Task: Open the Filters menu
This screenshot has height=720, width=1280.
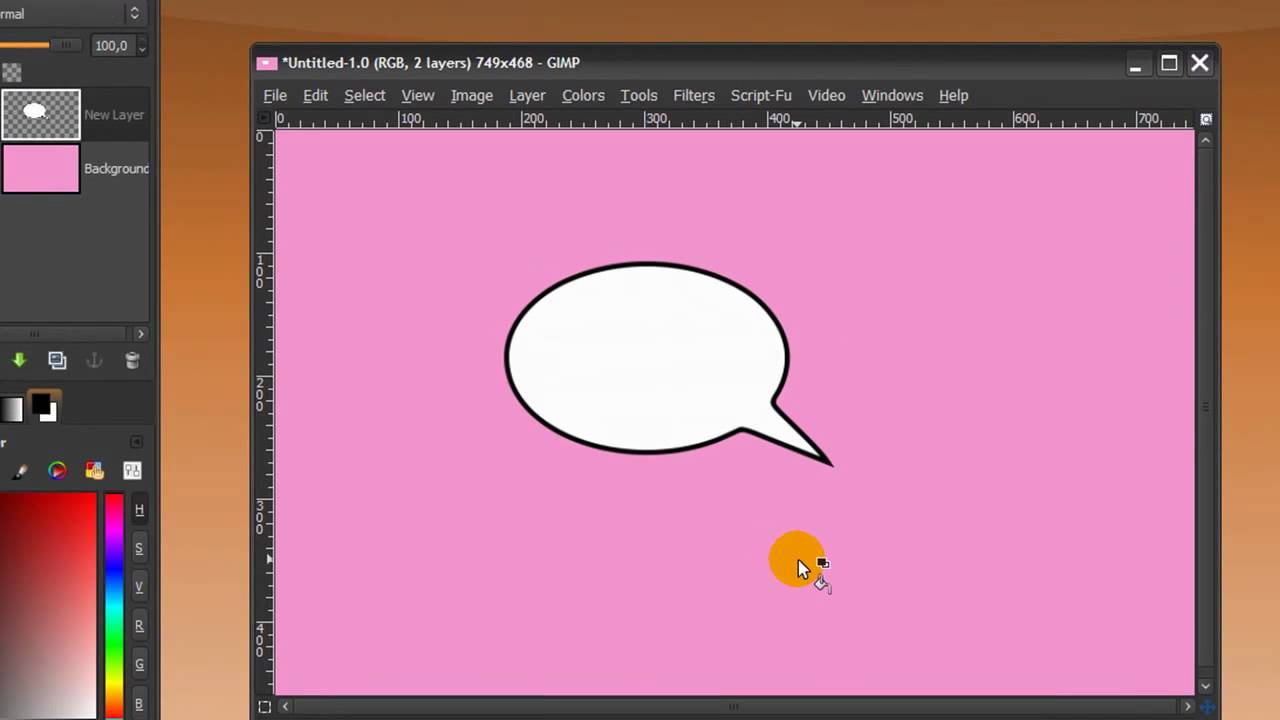Action: pyautogui.click(x=694, y=96)
